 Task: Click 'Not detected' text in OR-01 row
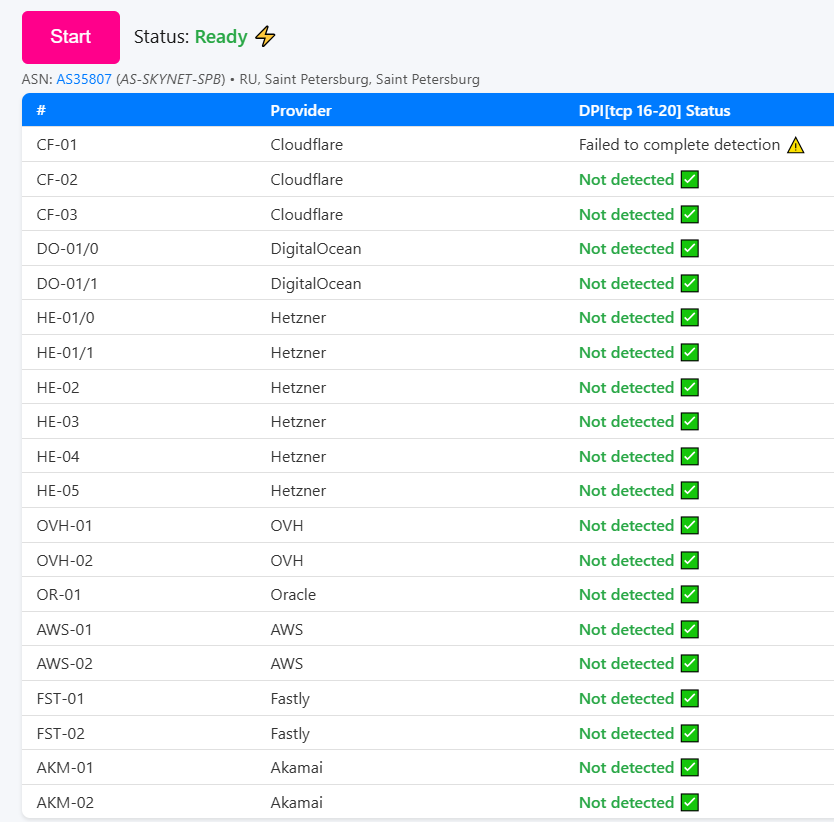click(627, 594)
